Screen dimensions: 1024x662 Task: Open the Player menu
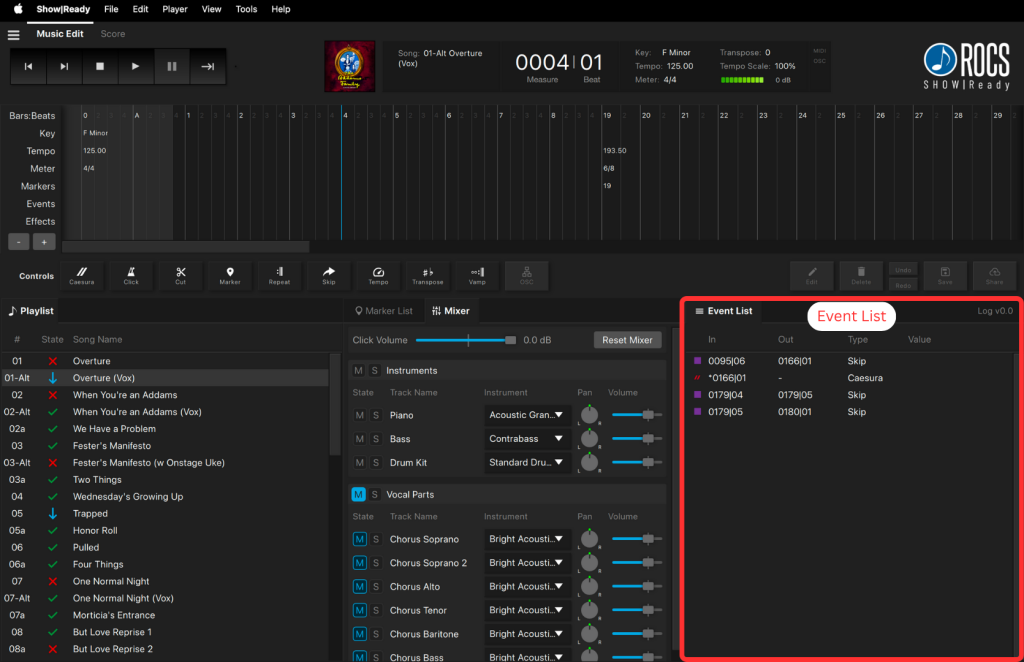pyautogui.click(x=175, y=9)
